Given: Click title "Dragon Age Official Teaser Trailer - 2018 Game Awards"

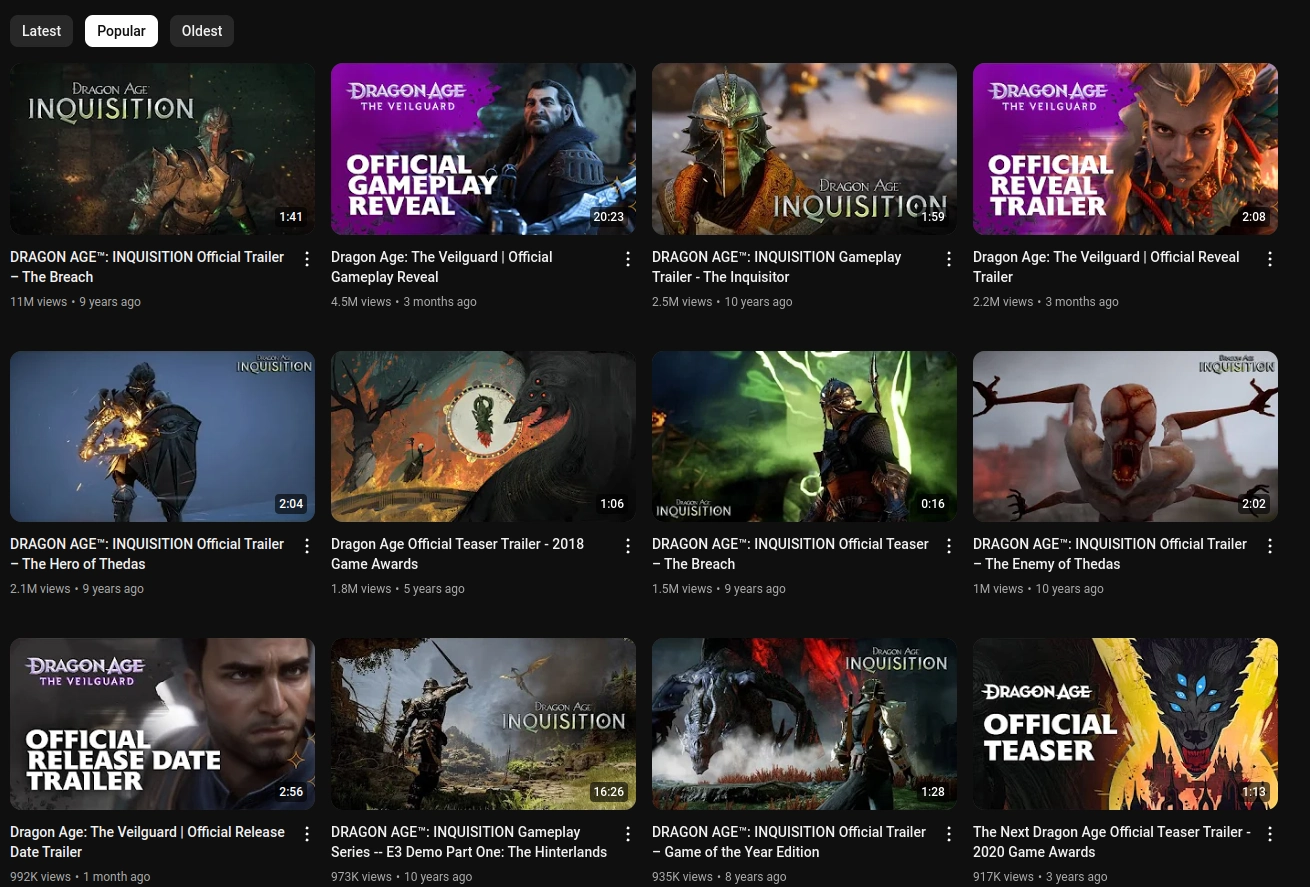Looking at the screenshot, I should click(x=457, y=554).
